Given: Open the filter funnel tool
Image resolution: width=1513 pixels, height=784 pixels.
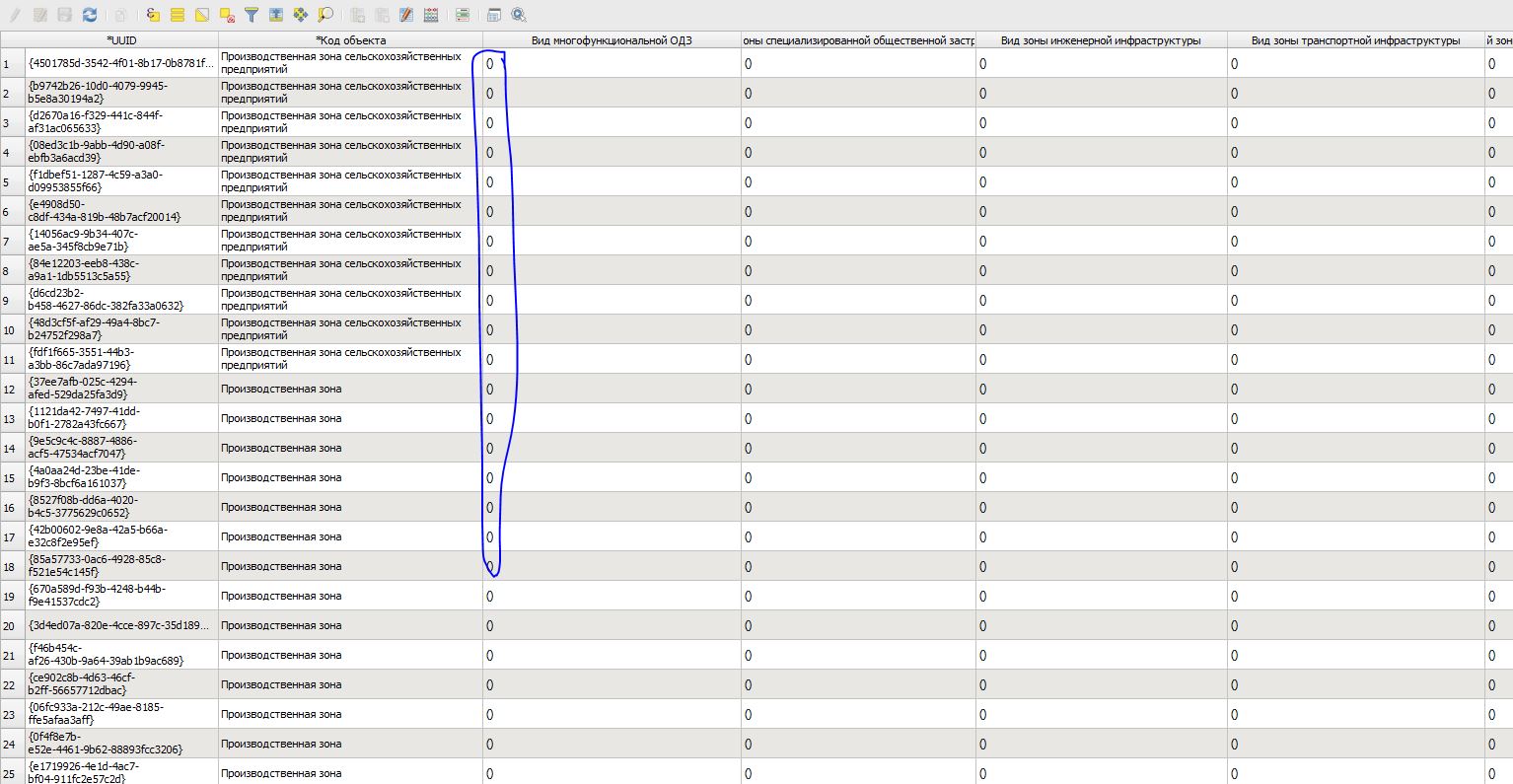Looking at the screenshot, I should (x=252, y=15).
